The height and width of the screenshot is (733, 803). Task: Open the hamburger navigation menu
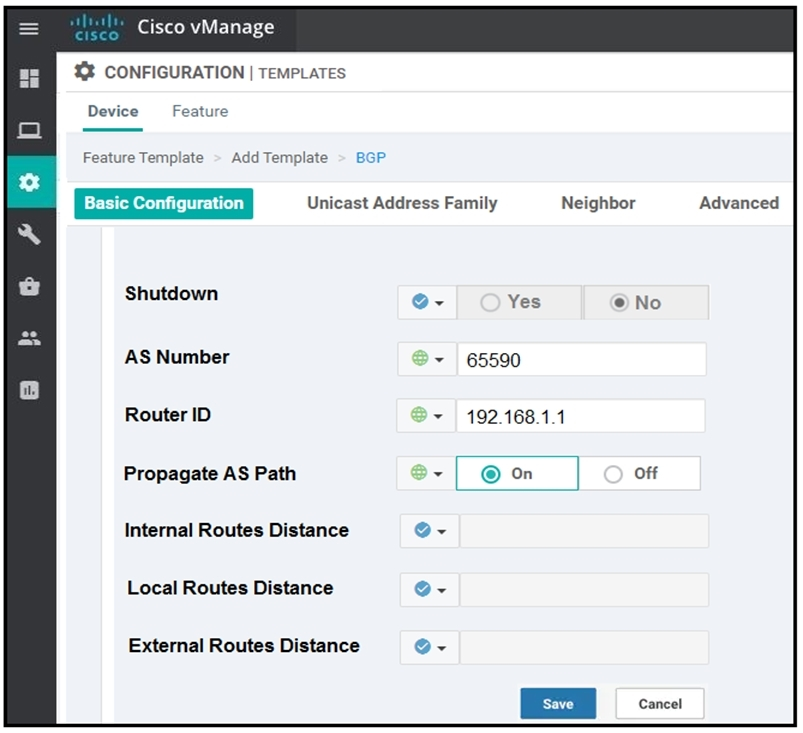click(29, 29)
